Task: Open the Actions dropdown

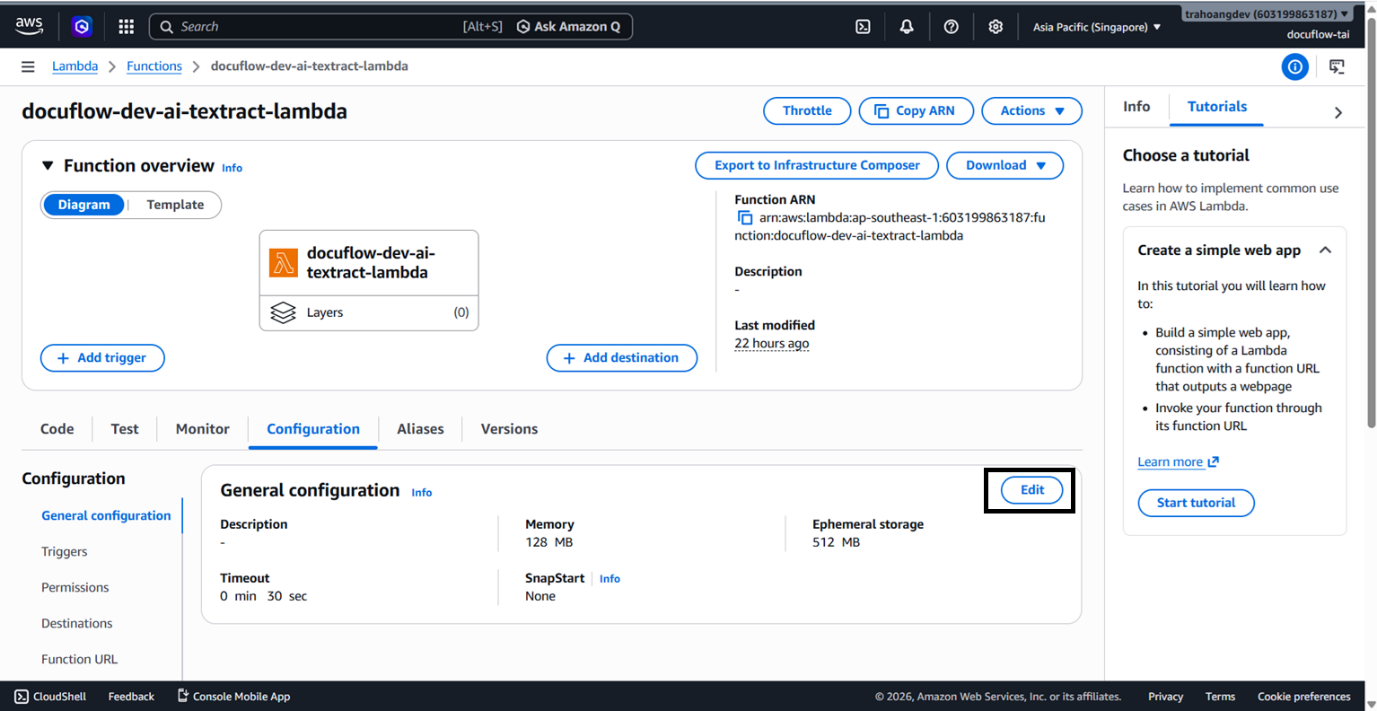Action: tap(1032, 111)
